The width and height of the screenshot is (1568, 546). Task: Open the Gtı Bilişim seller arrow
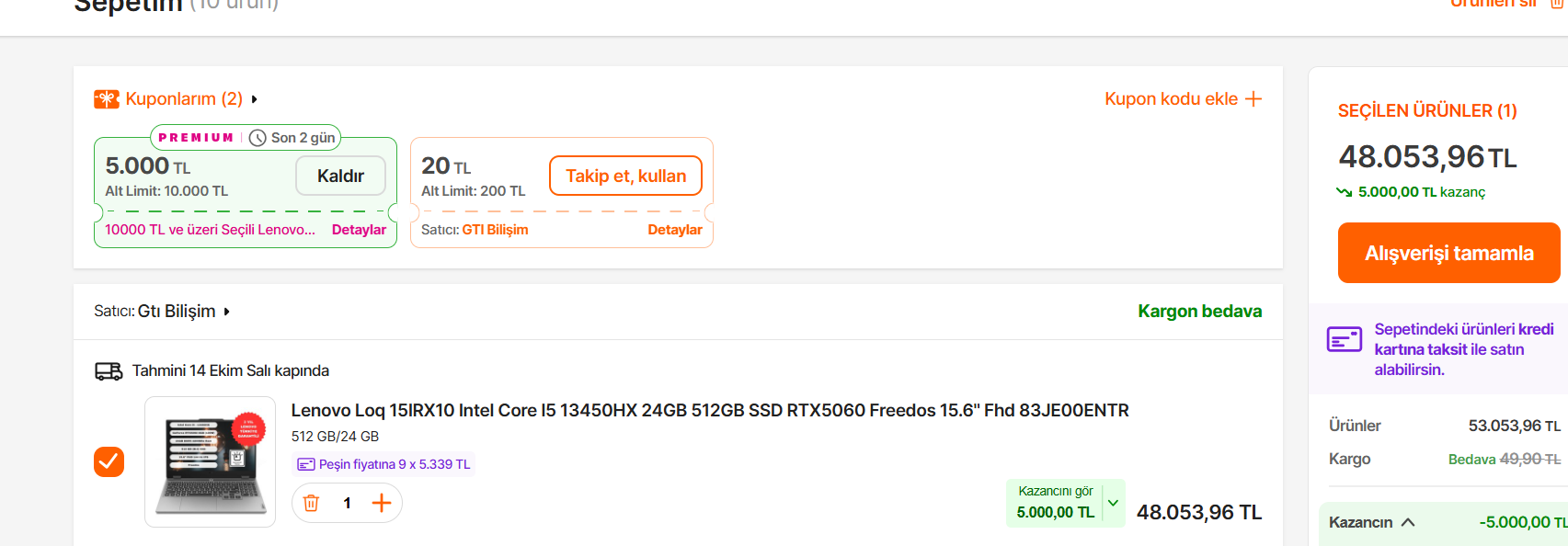coord(227,312)
